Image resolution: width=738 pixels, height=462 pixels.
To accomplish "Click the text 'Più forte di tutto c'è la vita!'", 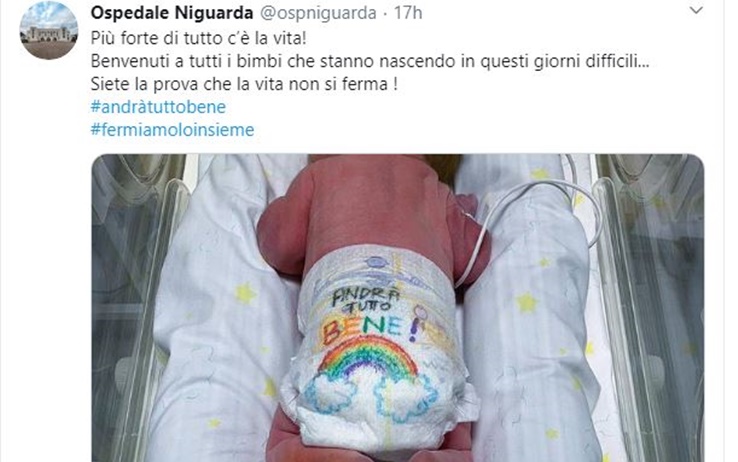I will pos(199,38).
